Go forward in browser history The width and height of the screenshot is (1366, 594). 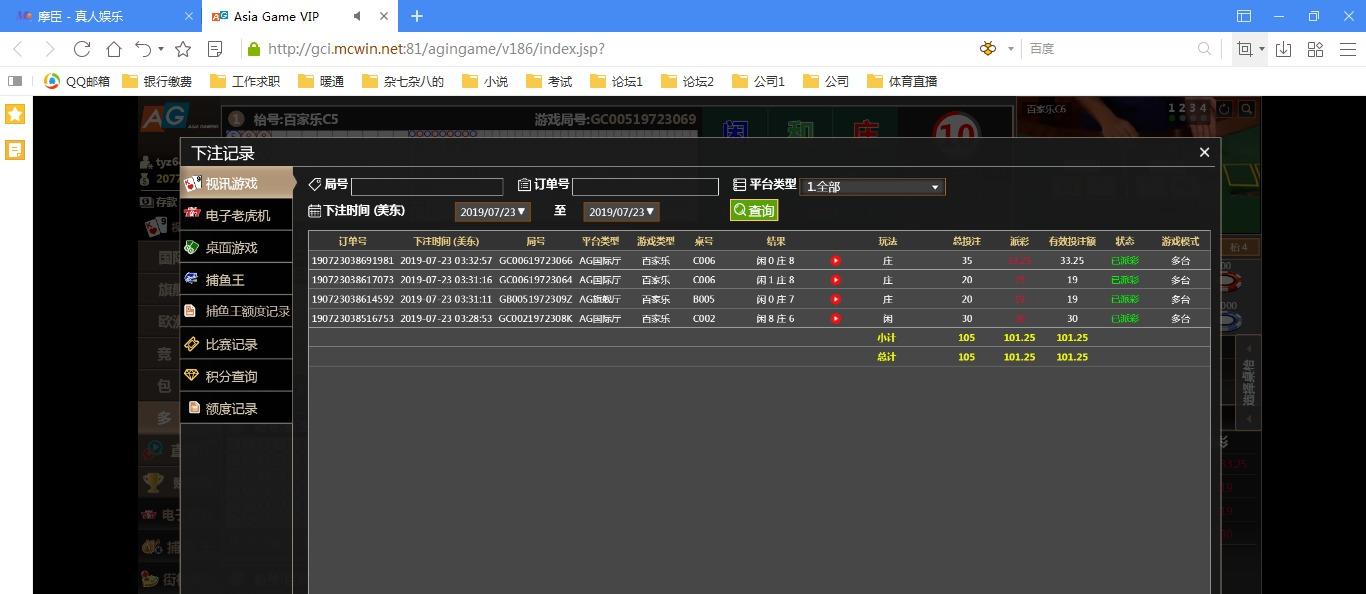50,49
